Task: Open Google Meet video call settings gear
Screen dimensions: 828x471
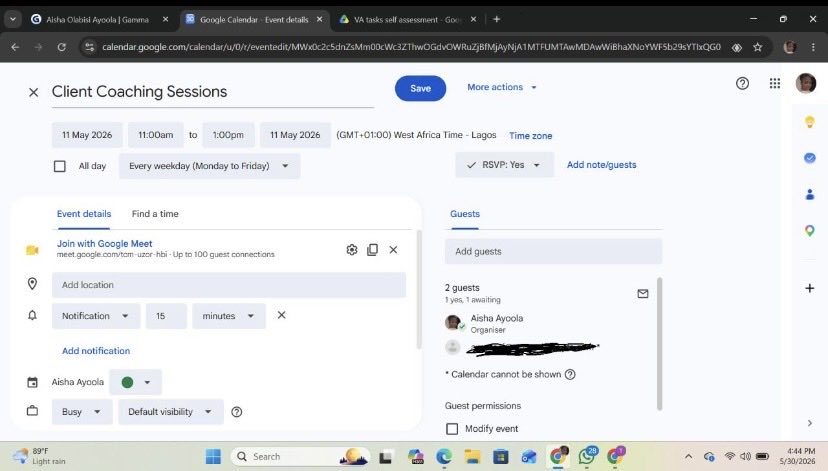Action: pos(352,250)
